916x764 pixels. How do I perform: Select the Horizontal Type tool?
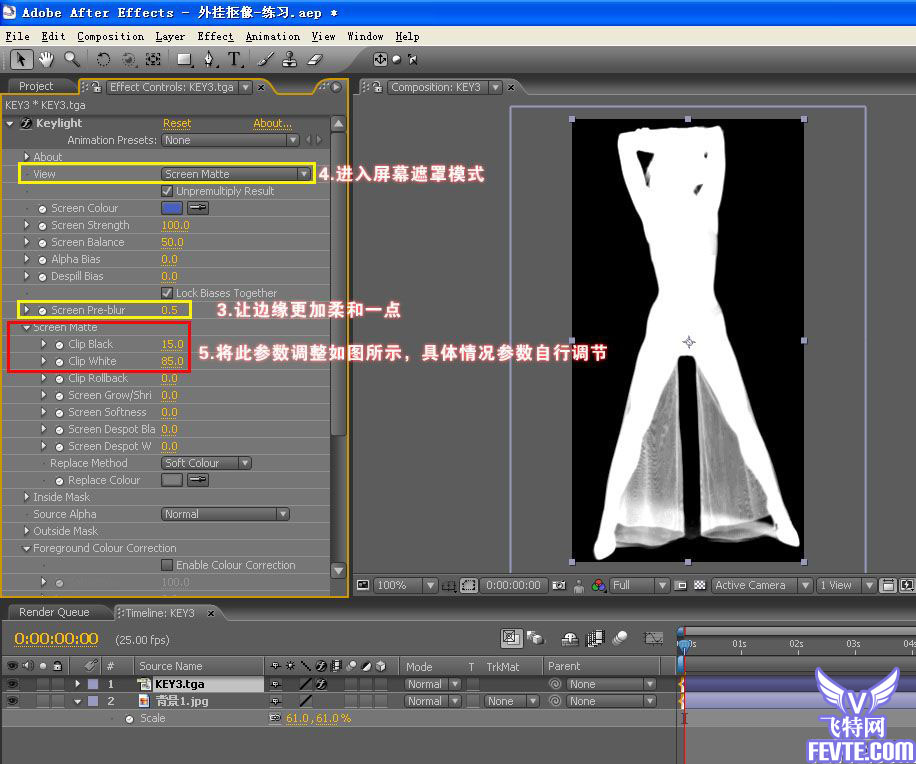pyautogui.click(x=234, y=60)
